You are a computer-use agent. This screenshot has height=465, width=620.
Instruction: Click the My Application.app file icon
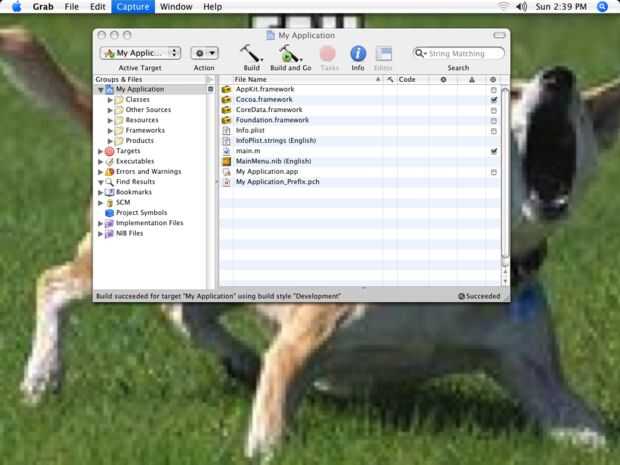[x=226, y=172]
